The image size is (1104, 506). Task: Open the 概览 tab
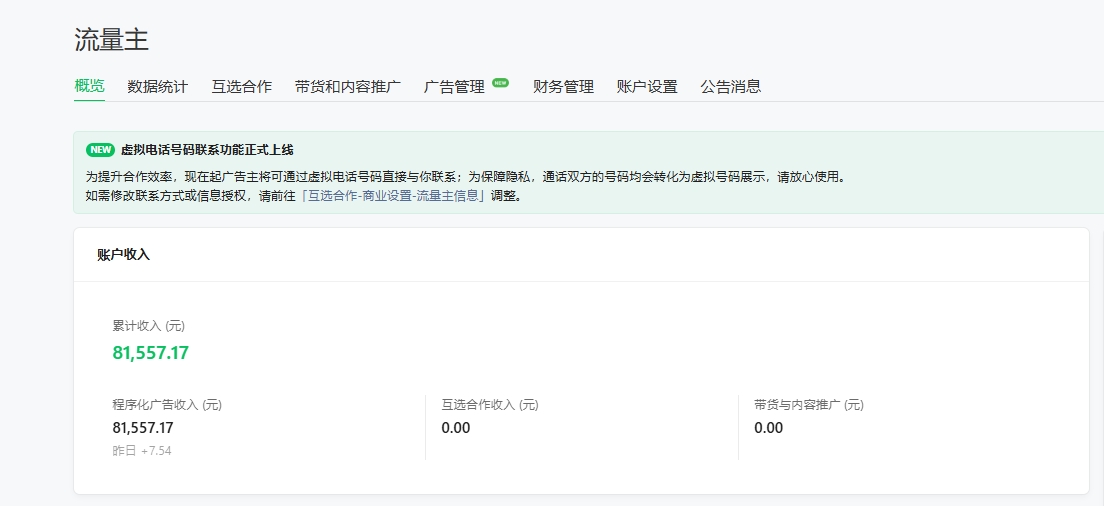89,87
